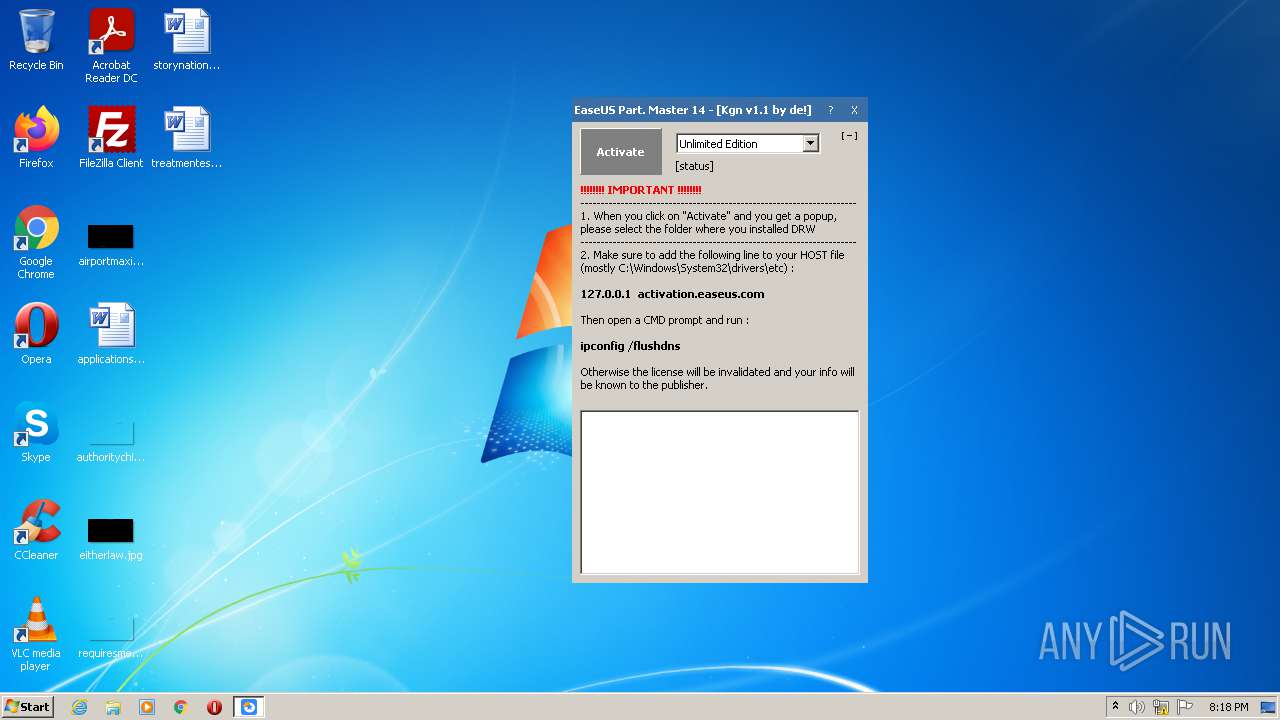Collapse panel with the [ – ] toggle
This screenshot has height=720, width=1280.
pyautogui.click(x=849, y=136)
